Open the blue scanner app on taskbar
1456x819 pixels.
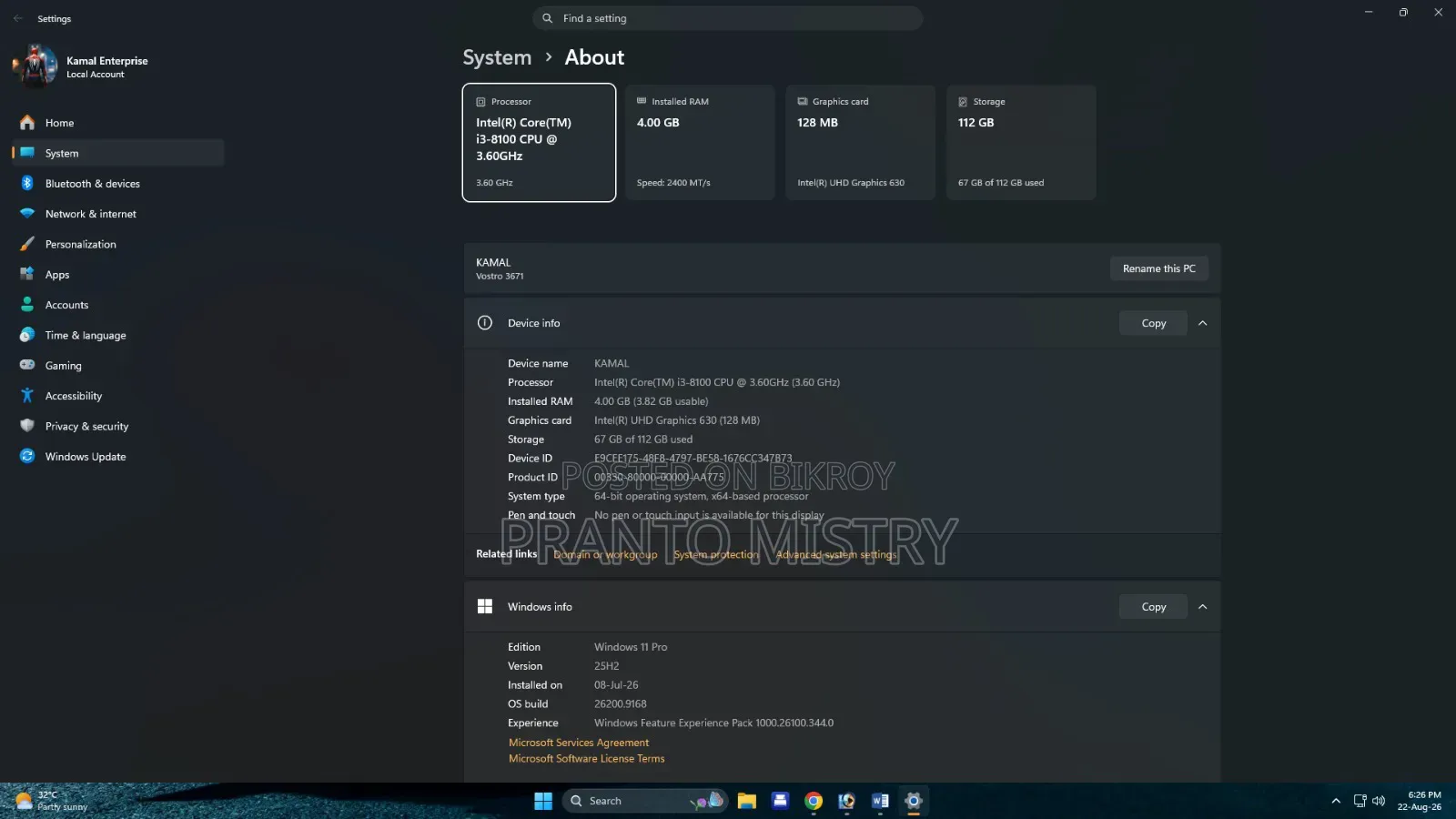[780, 801]
